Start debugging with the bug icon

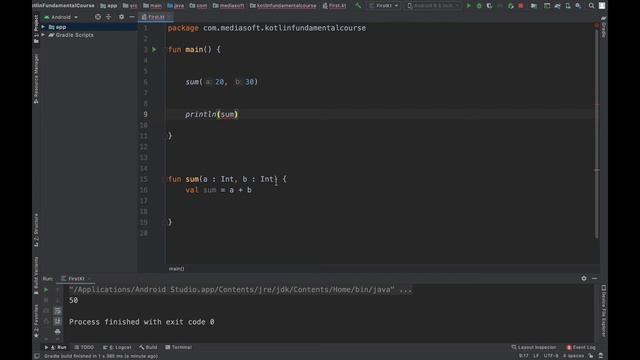pyautogui.click(x=479, y=6)
